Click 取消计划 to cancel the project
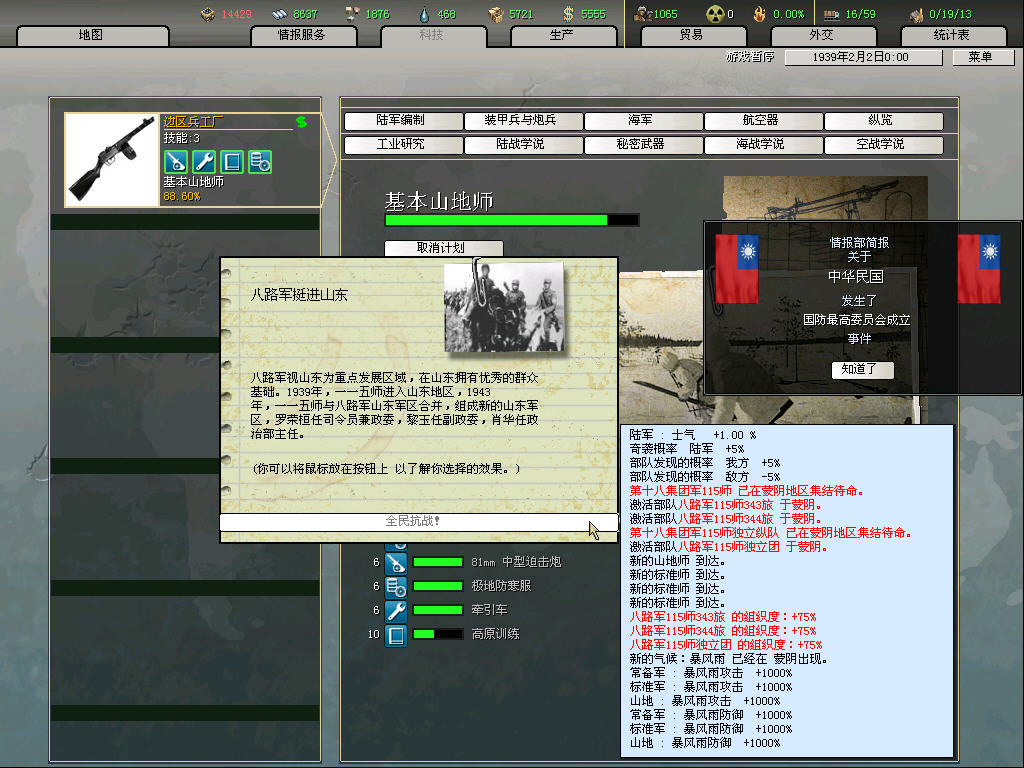Screen dimensions: 1024x768 pos(443,249)
